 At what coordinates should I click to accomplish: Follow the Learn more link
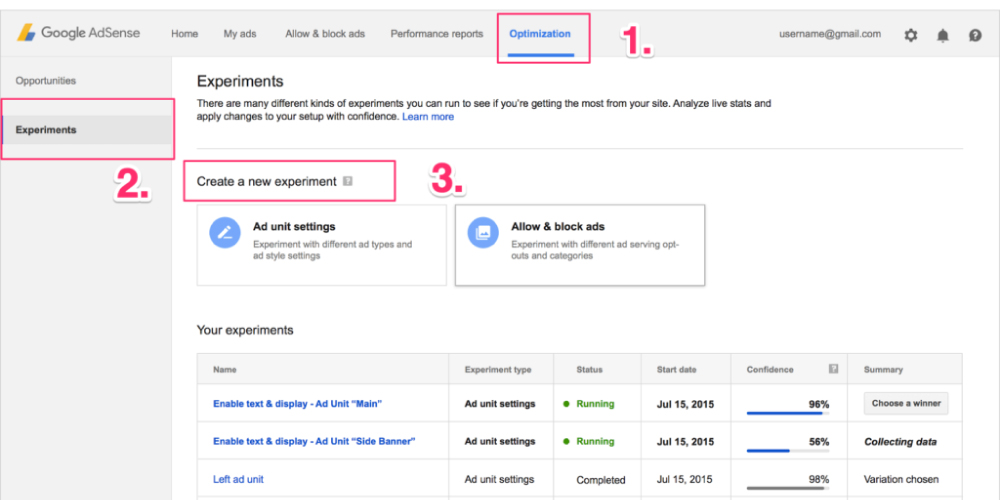428,117
